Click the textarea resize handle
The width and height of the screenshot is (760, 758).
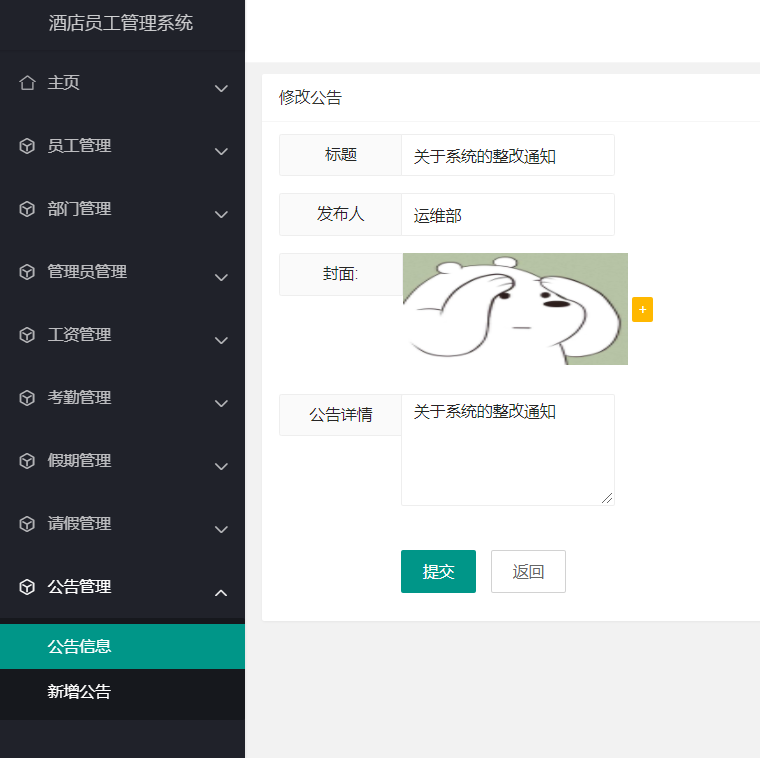607,498
